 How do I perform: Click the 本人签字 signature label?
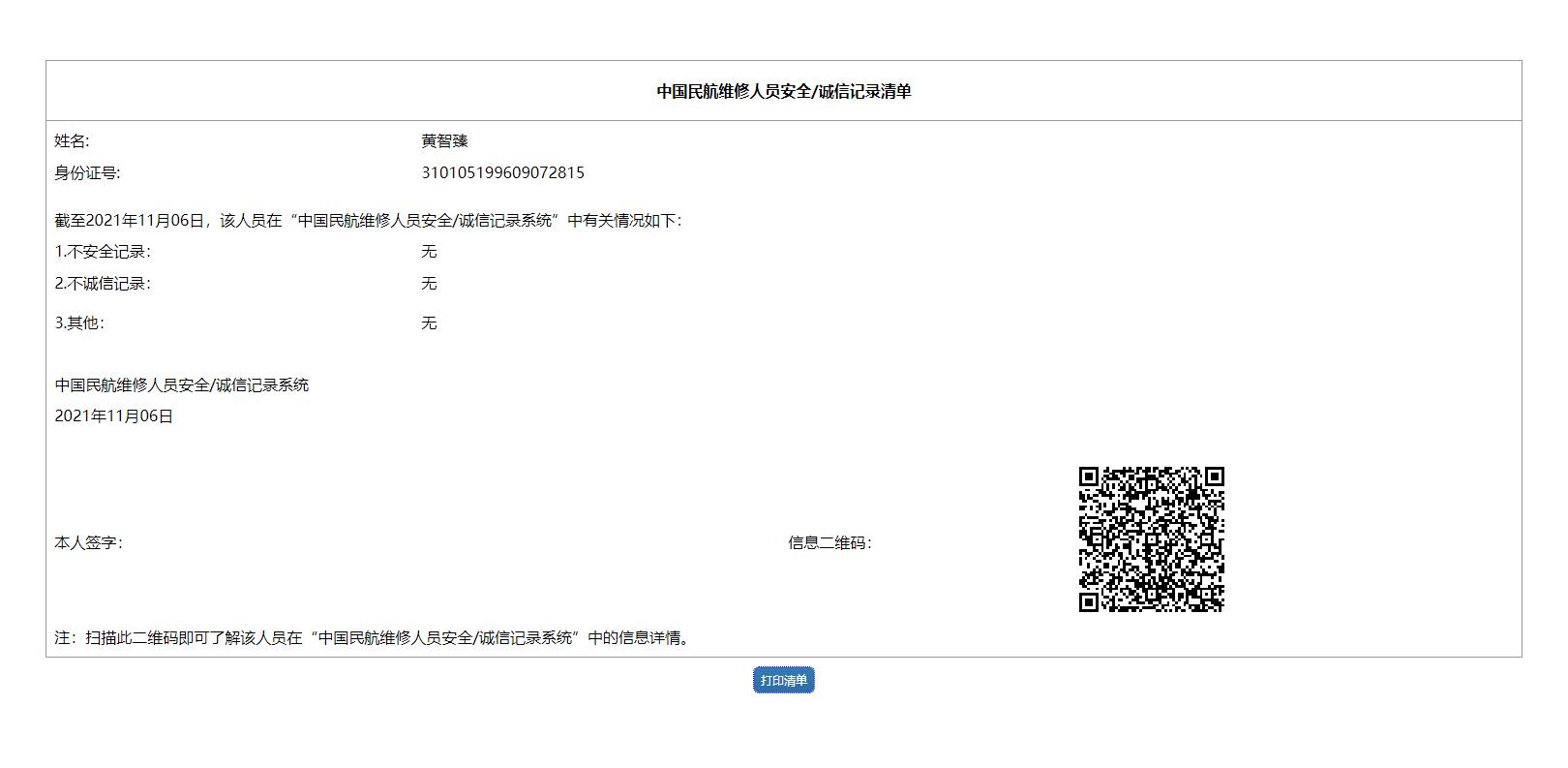point(88,543)
